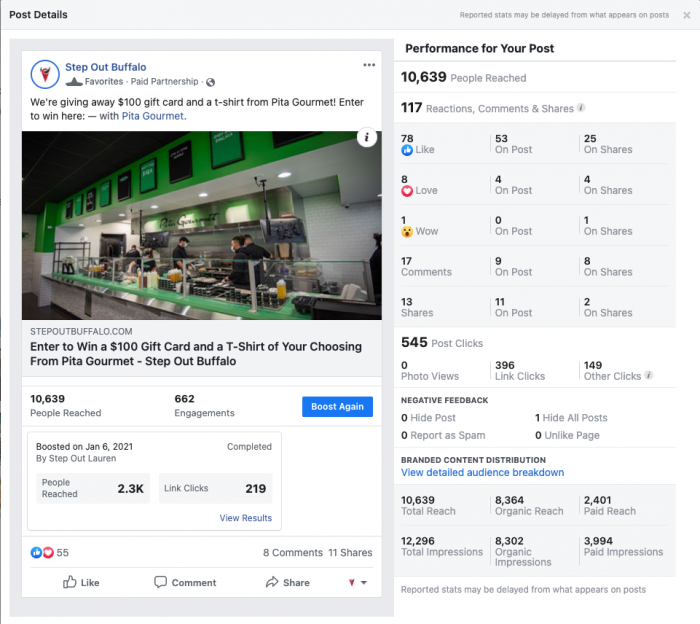Click the blue Like reaction icon in stats
This screenshot has height=624, width=700.
(x=407, y=150)
